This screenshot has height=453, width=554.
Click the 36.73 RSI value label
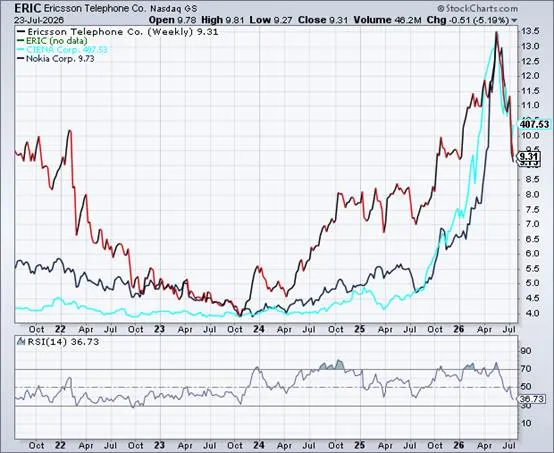pyautogui.click(x=531, y=399)
